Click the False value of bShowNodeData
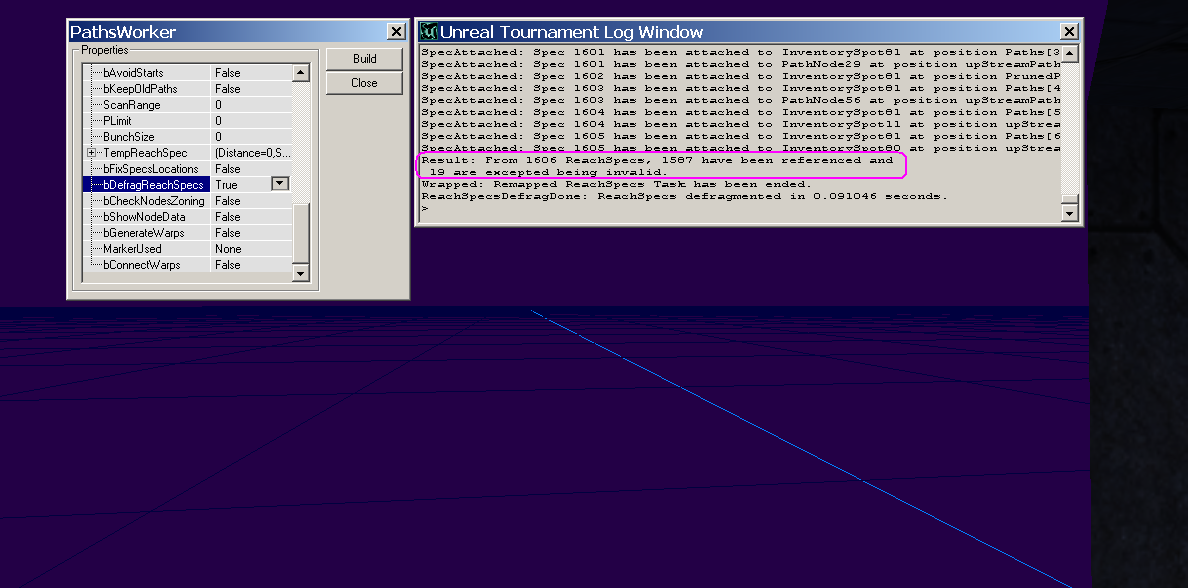The image size is (1188, 588). (227, 217)
